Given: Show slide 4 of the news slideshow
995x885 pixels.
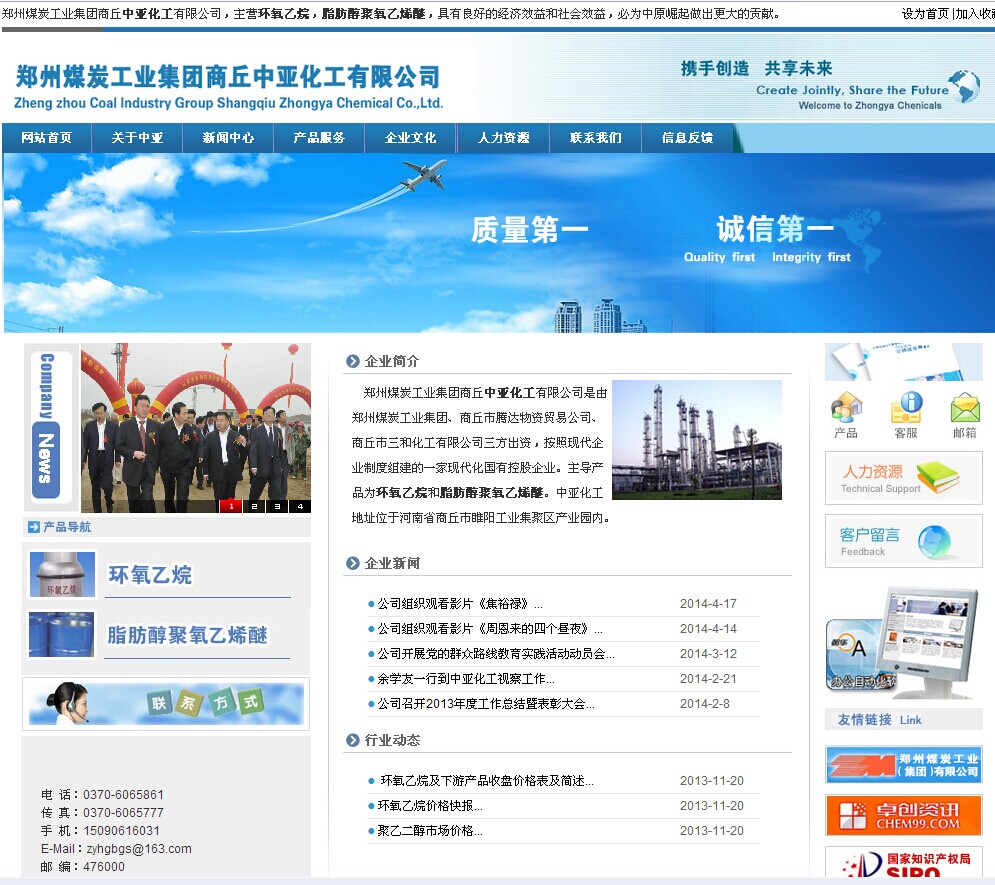Looking at the screenshot, I should 300,506.
